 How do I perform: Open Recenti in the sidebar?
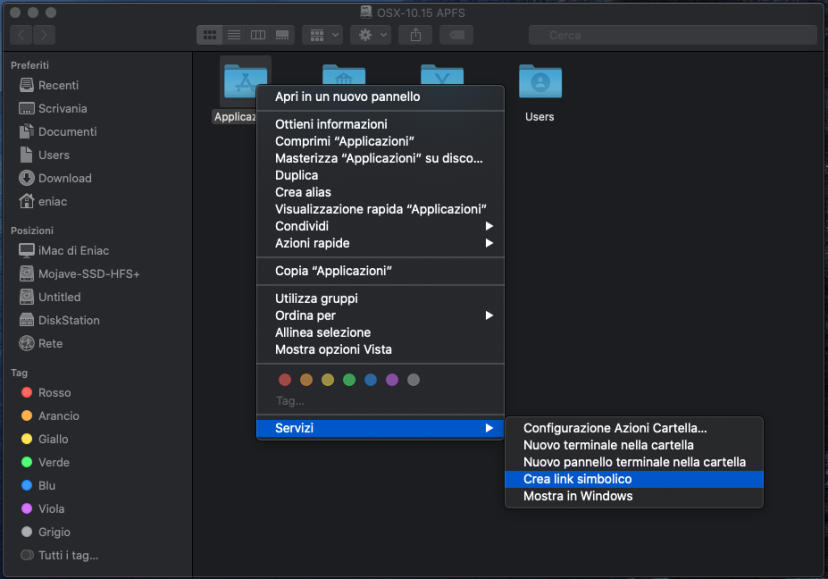pos(49,85)
